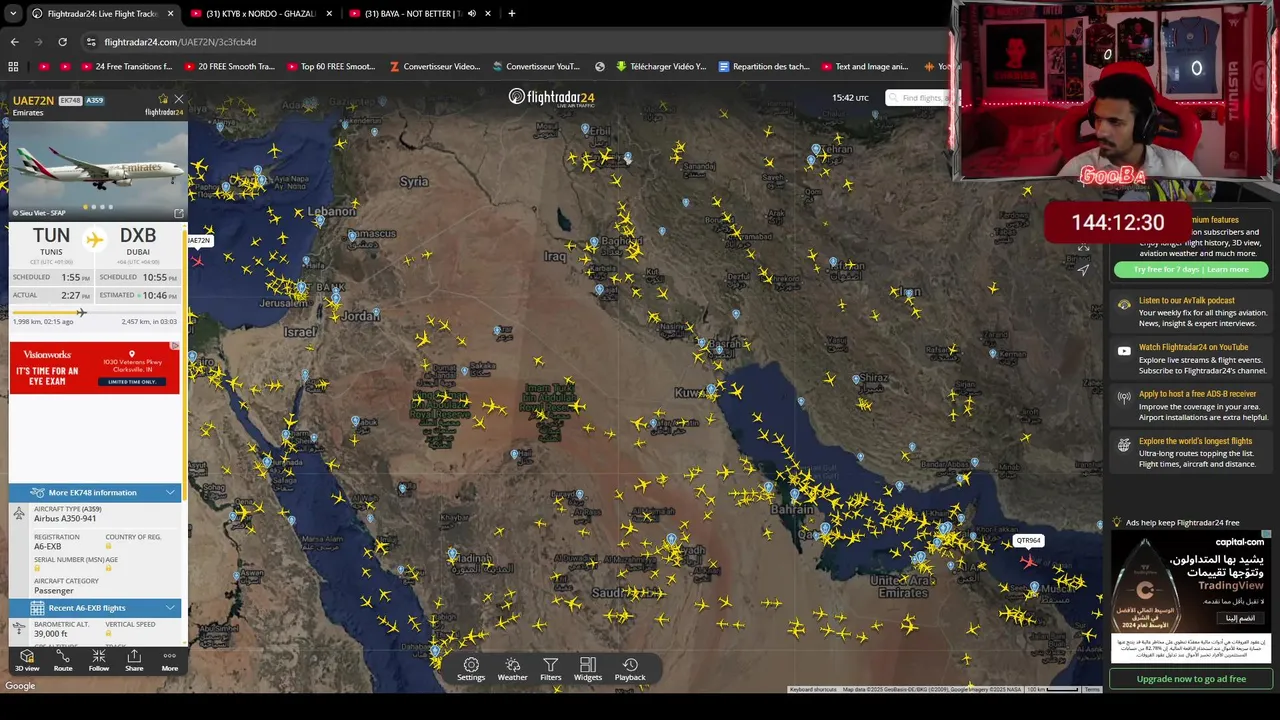Expand the Recent A6-EXB flights section
The width and height of the screenshot is (1280, 720).
point(95,608)
